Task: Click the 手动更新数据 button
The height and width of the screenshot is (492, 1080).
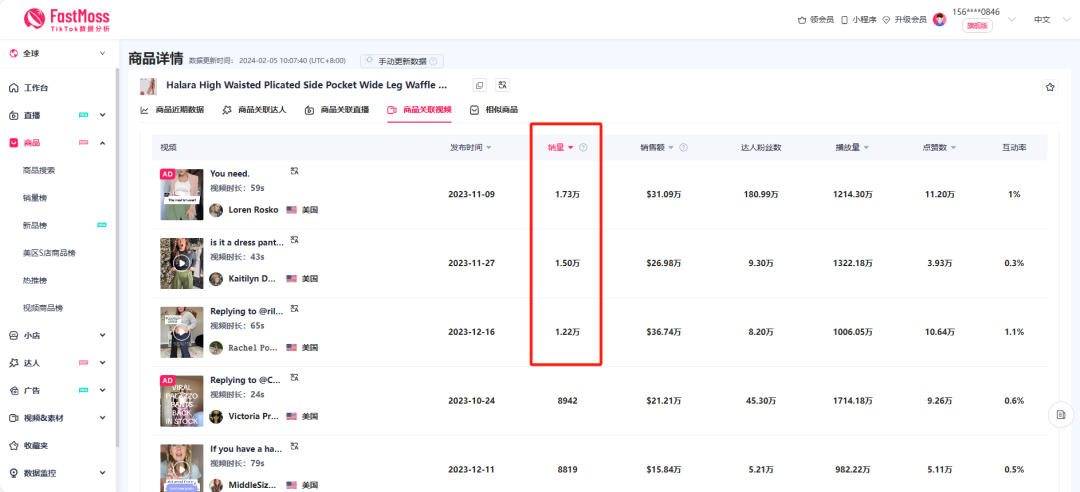Action: [x=402, y=61]
